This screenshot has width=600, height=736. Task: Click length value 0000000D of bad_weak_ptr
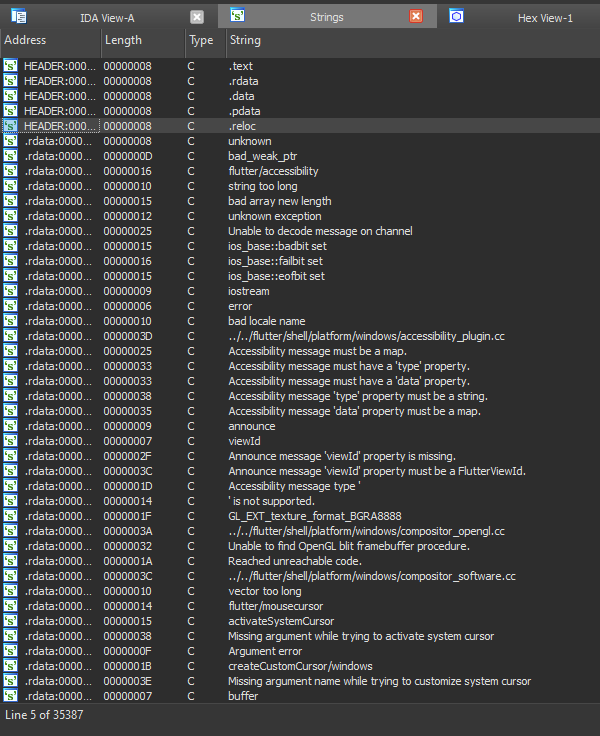[128, 156]
